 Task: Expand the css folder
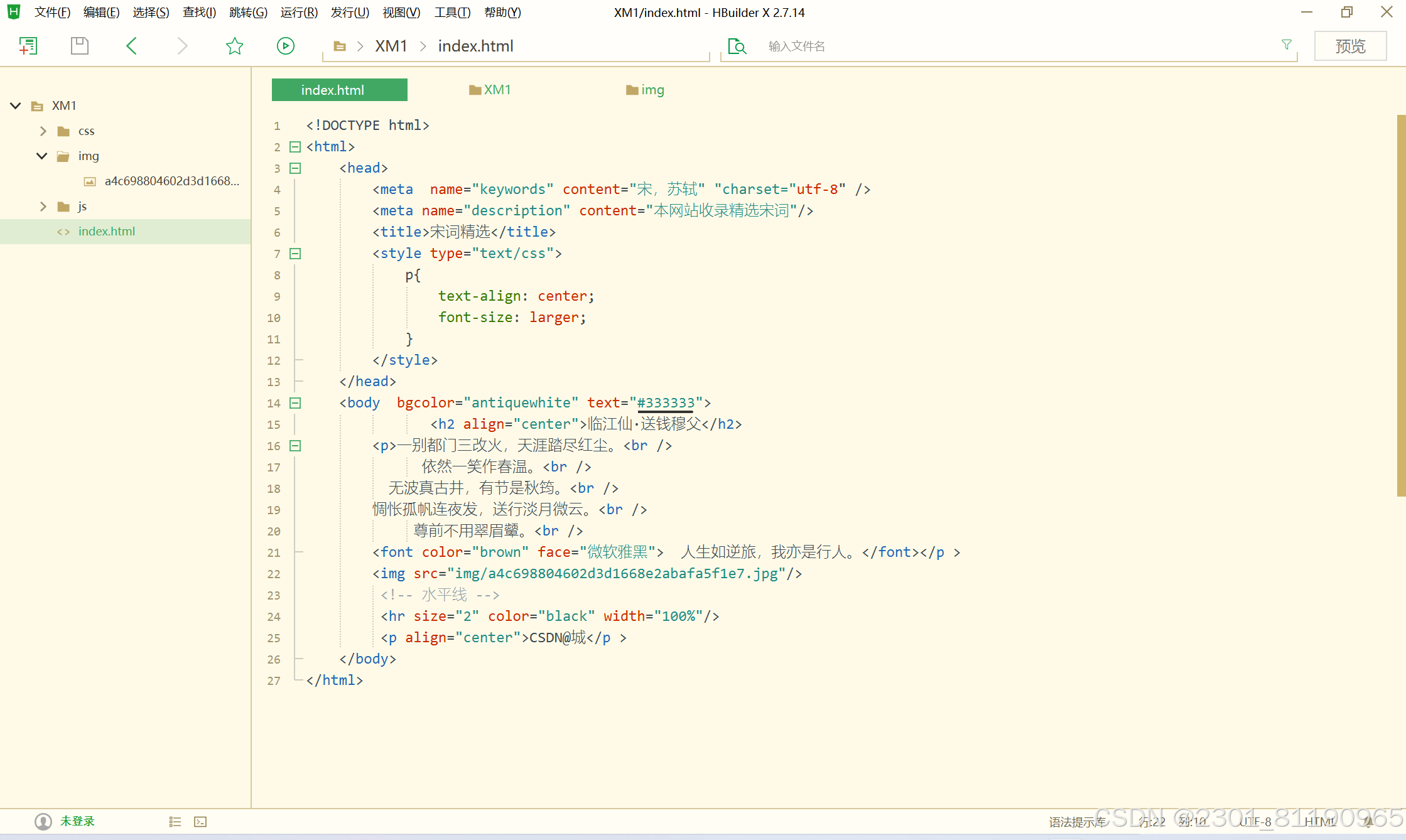point(43,131)
